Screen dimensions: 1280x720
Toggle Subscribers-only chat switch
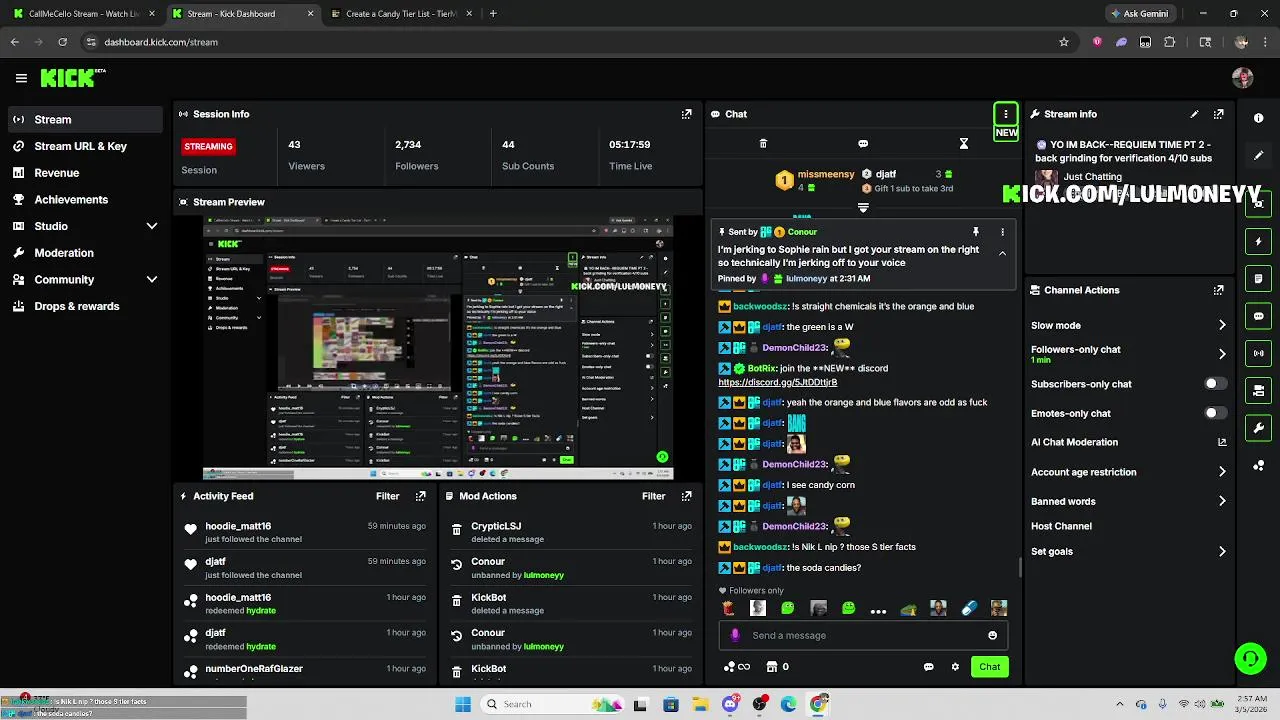(1215, 384)
